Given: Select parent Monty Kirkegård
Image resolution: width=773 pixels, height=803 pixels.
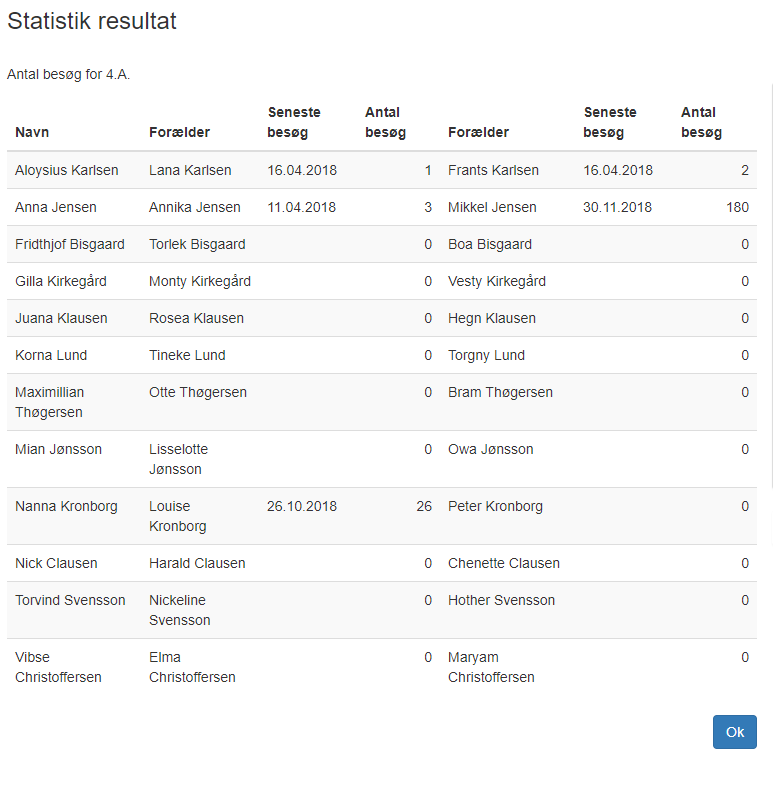Looking at the screenshot, I should click(x=200, y=281).
